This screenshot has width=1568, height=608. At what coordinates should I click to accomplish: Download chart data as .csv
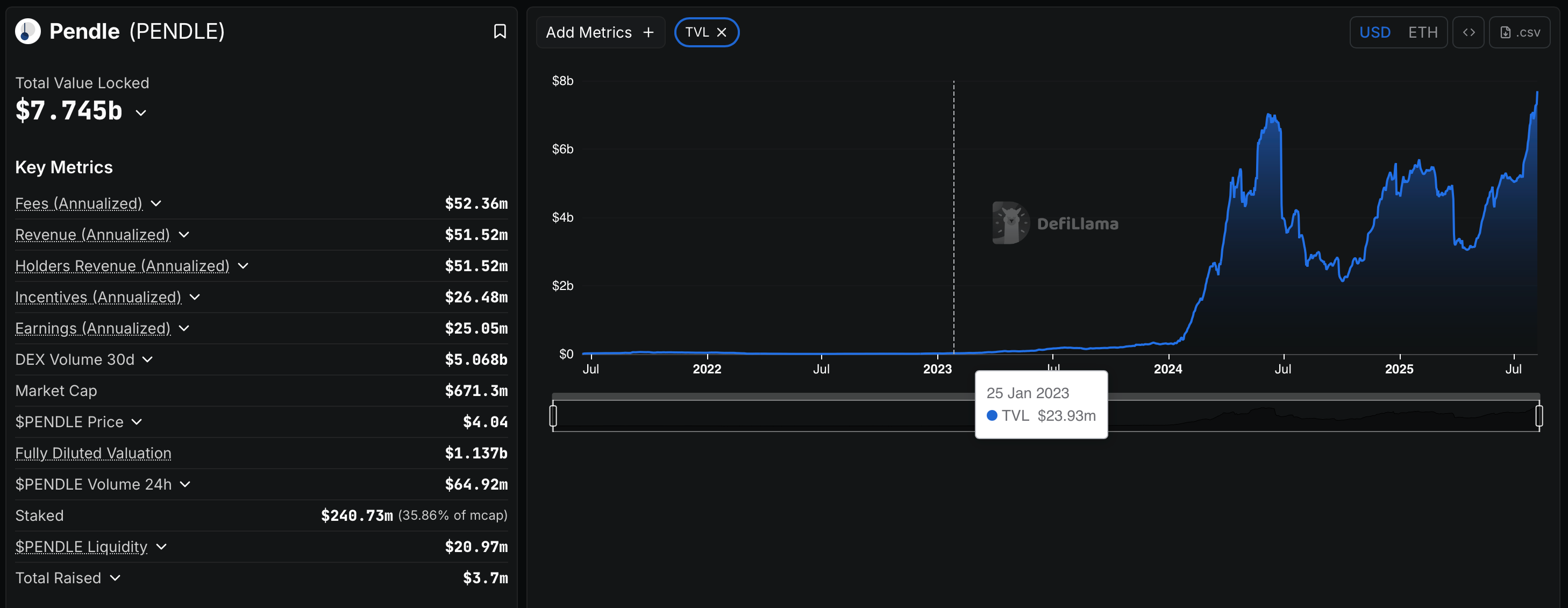(1519, 32)
